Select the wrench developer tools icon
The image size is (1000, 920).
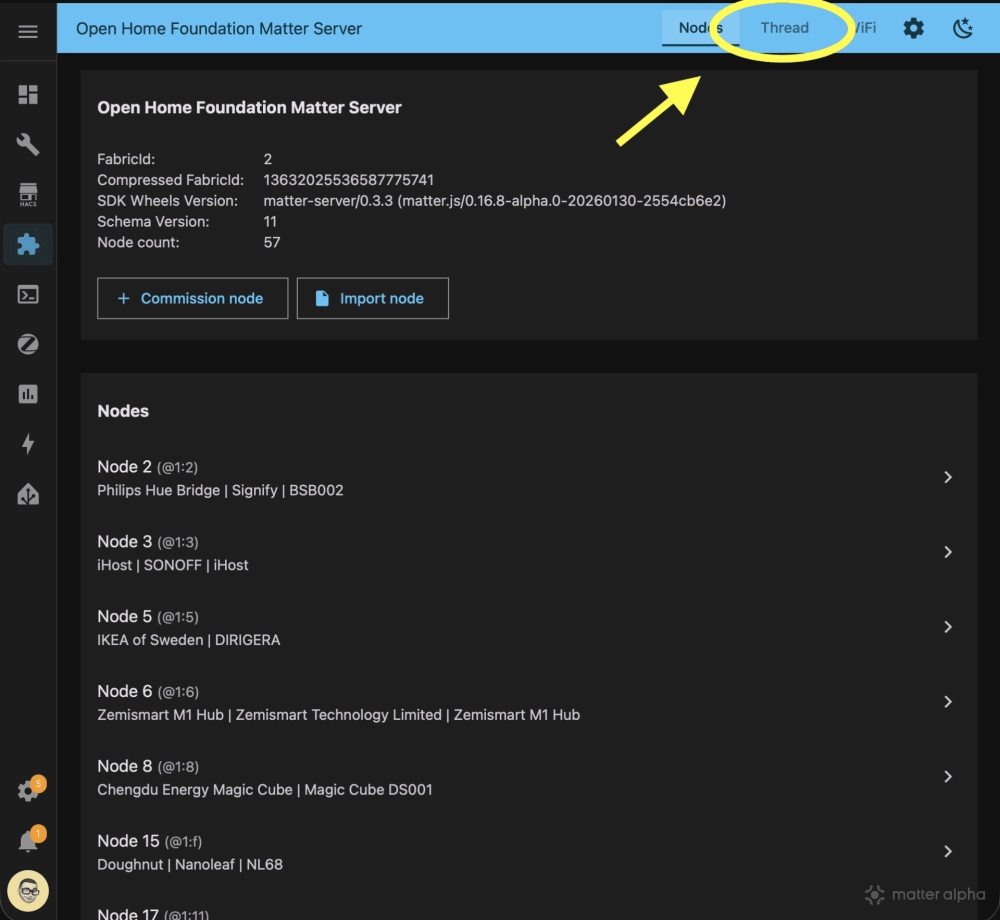click(x=27, y=144)
